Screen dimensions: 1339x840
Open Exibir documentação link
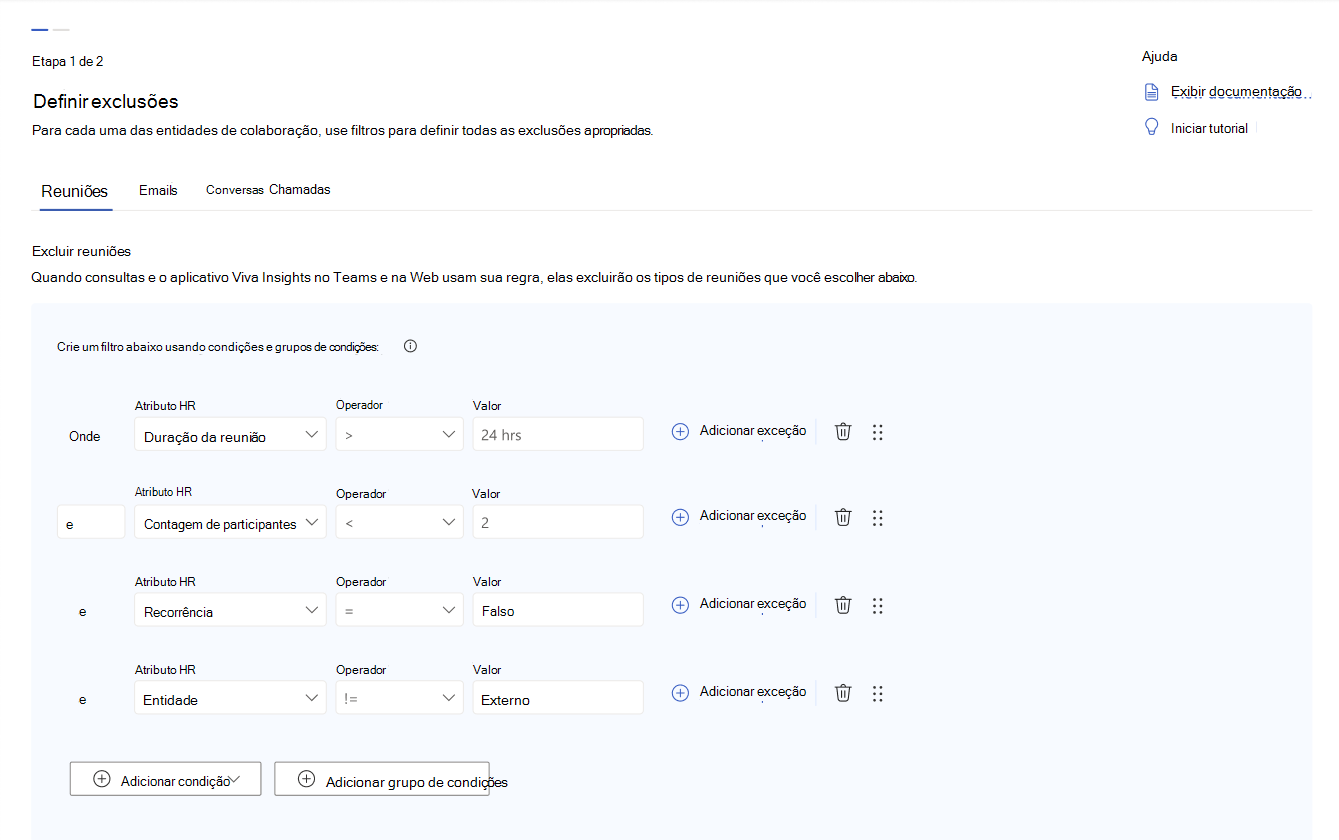point(1237,92)
